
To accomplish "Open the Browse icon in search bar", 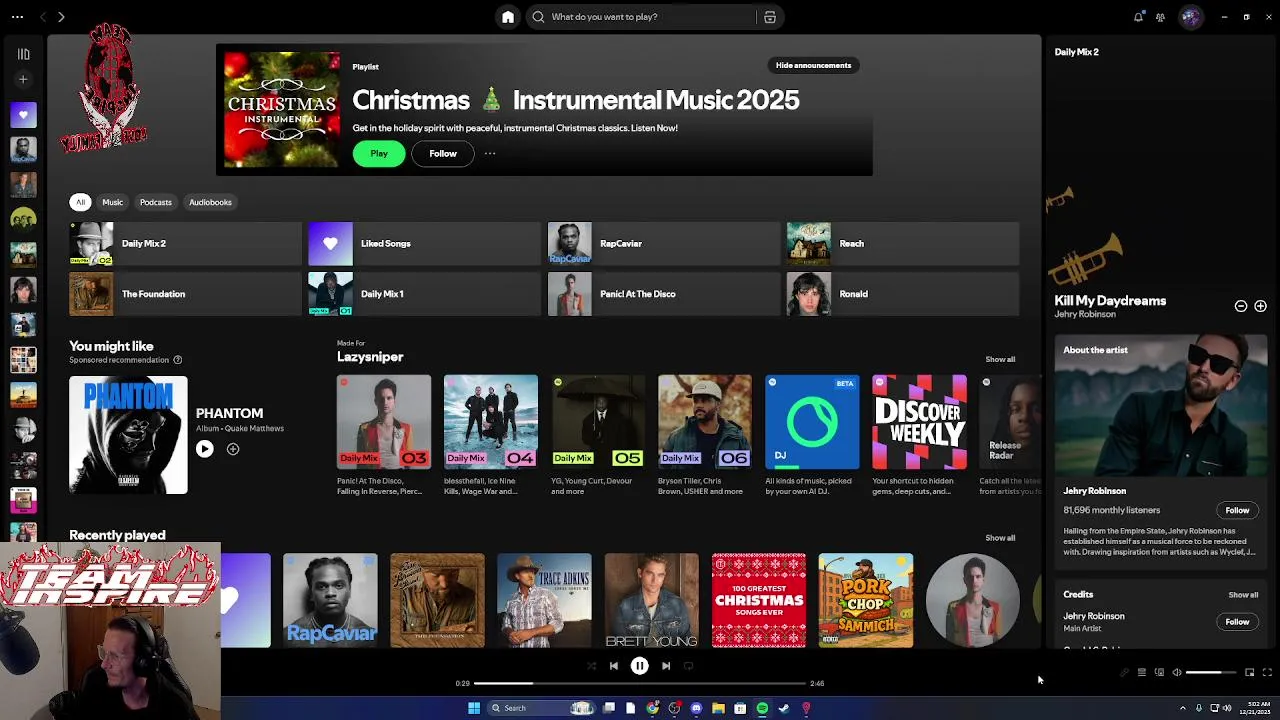I will pyautogui.click(x=770, y=17).
